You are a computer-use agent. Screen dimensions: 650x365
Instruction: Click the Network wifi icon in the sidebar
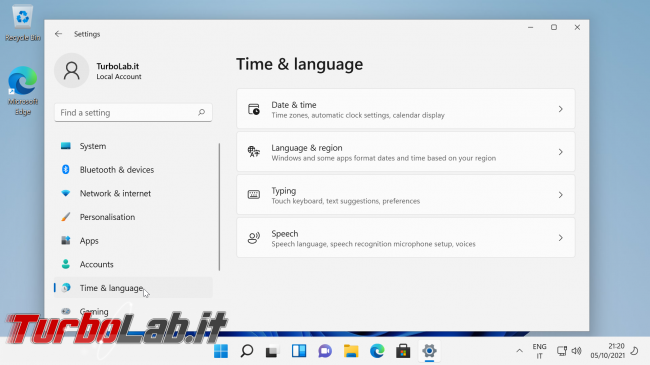pos(65,193)
